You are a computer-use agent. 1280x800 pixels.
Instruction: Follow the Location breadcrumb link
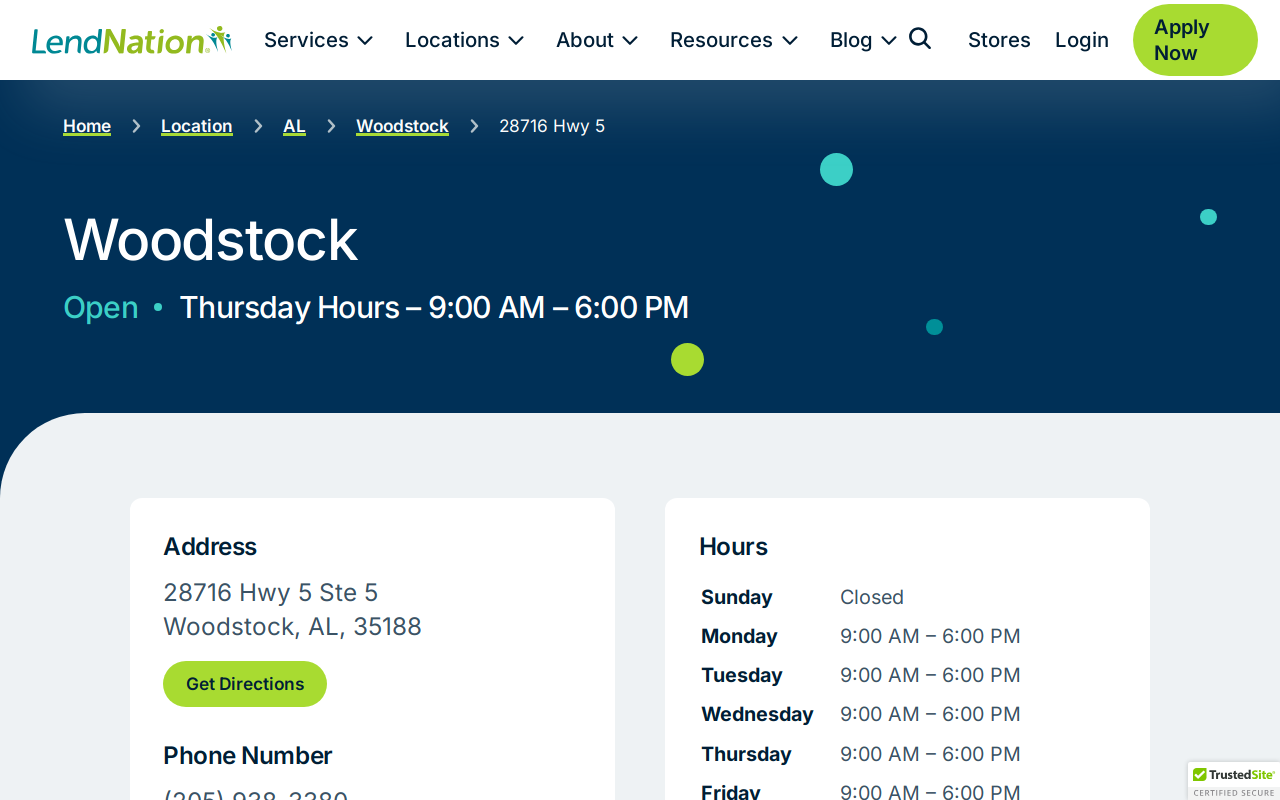tap(197, 126)
